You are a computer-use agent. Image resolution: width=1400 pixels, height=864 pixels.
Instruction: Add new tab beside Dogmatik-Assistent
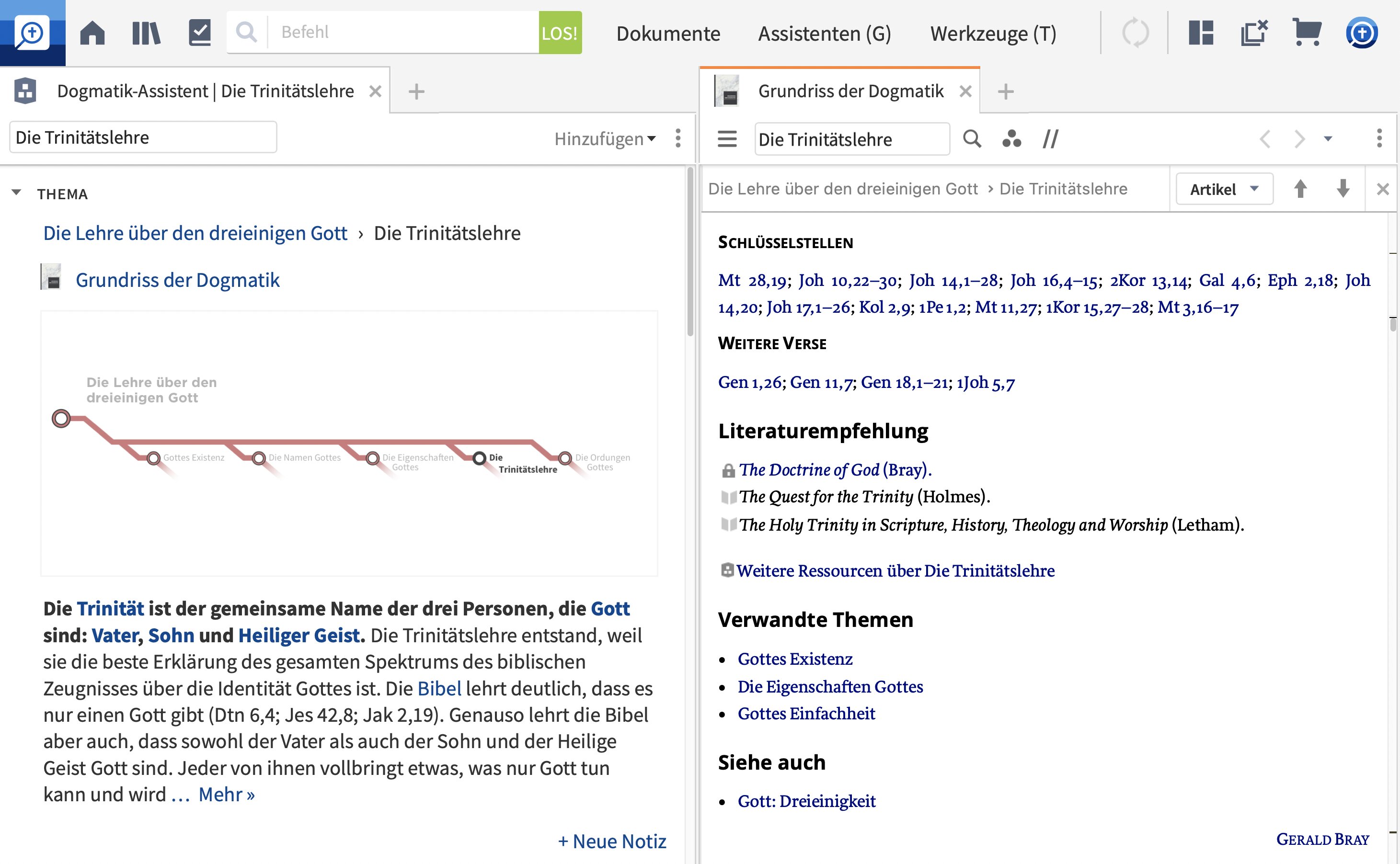pos(416,91)
